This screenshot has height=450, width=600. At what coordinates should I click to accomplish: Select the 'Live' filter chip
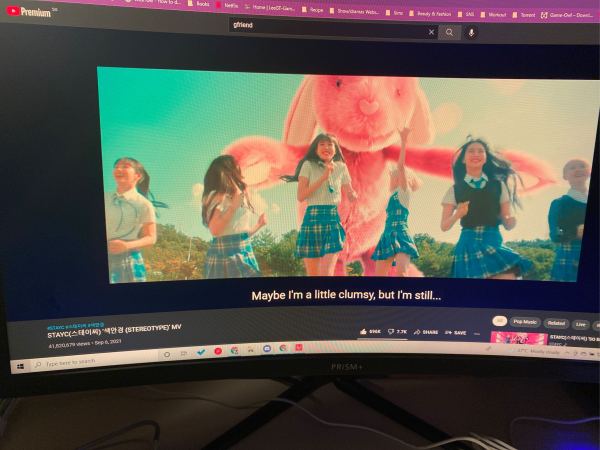580,324
